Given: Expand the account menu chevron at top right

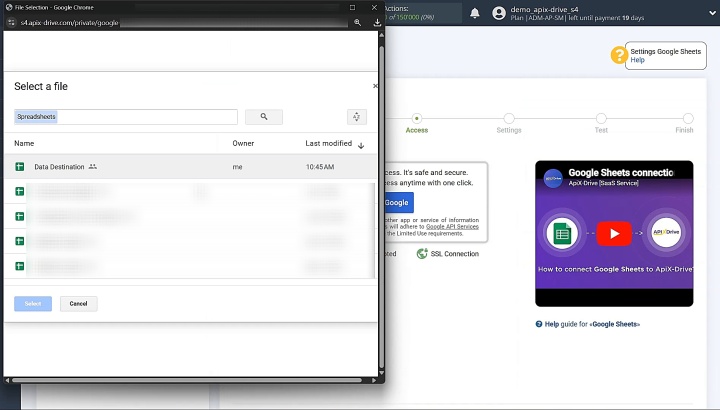Looking at the screenshot, I should [712, 13].
